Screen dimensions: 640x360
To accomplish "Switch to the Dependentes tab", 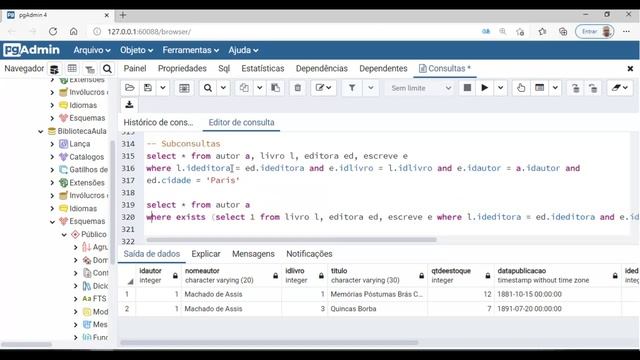I will tap(383, 69).
